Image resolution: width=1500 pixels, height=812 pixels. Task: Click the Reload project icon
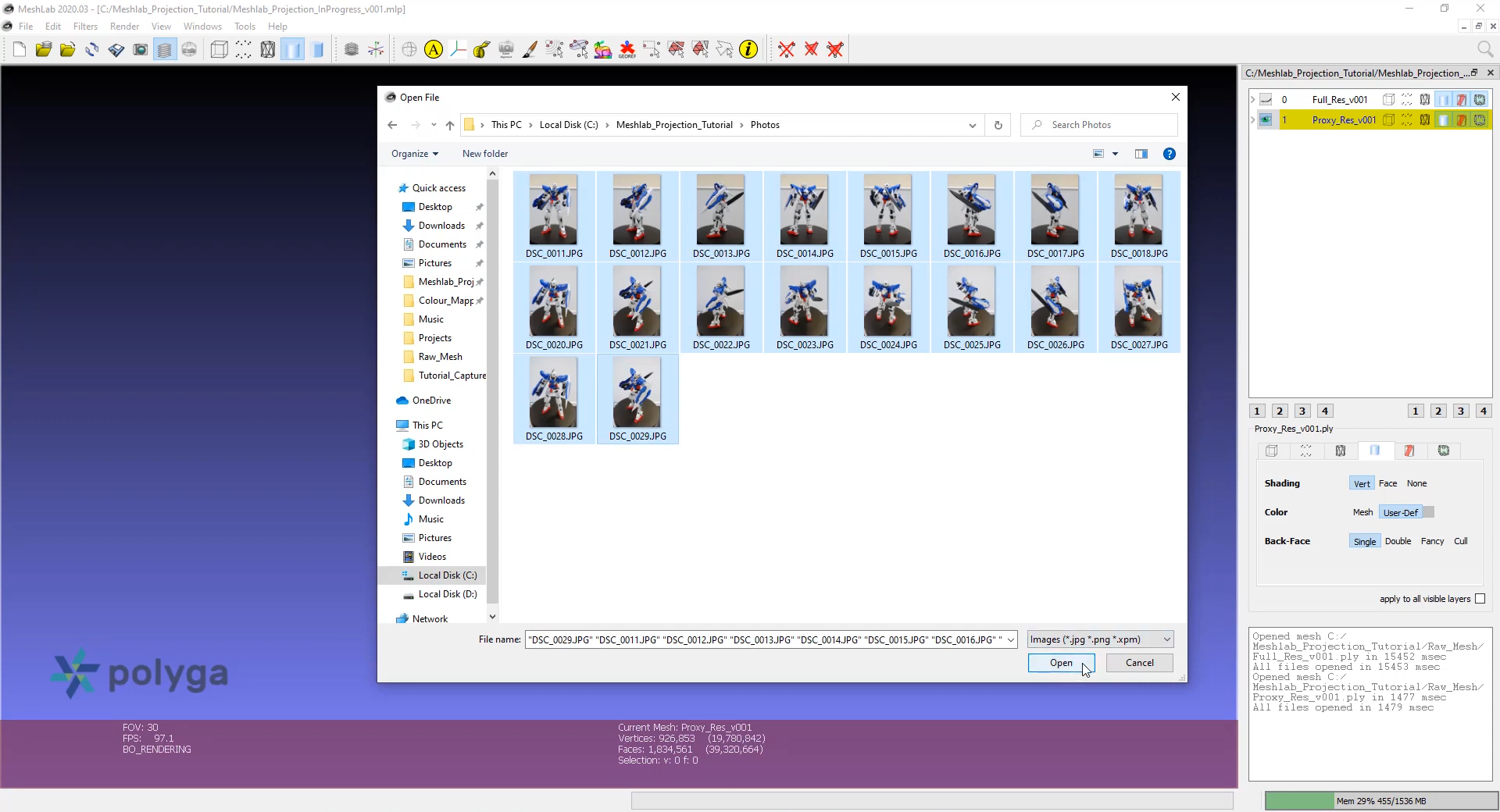(x=91, y=50)
